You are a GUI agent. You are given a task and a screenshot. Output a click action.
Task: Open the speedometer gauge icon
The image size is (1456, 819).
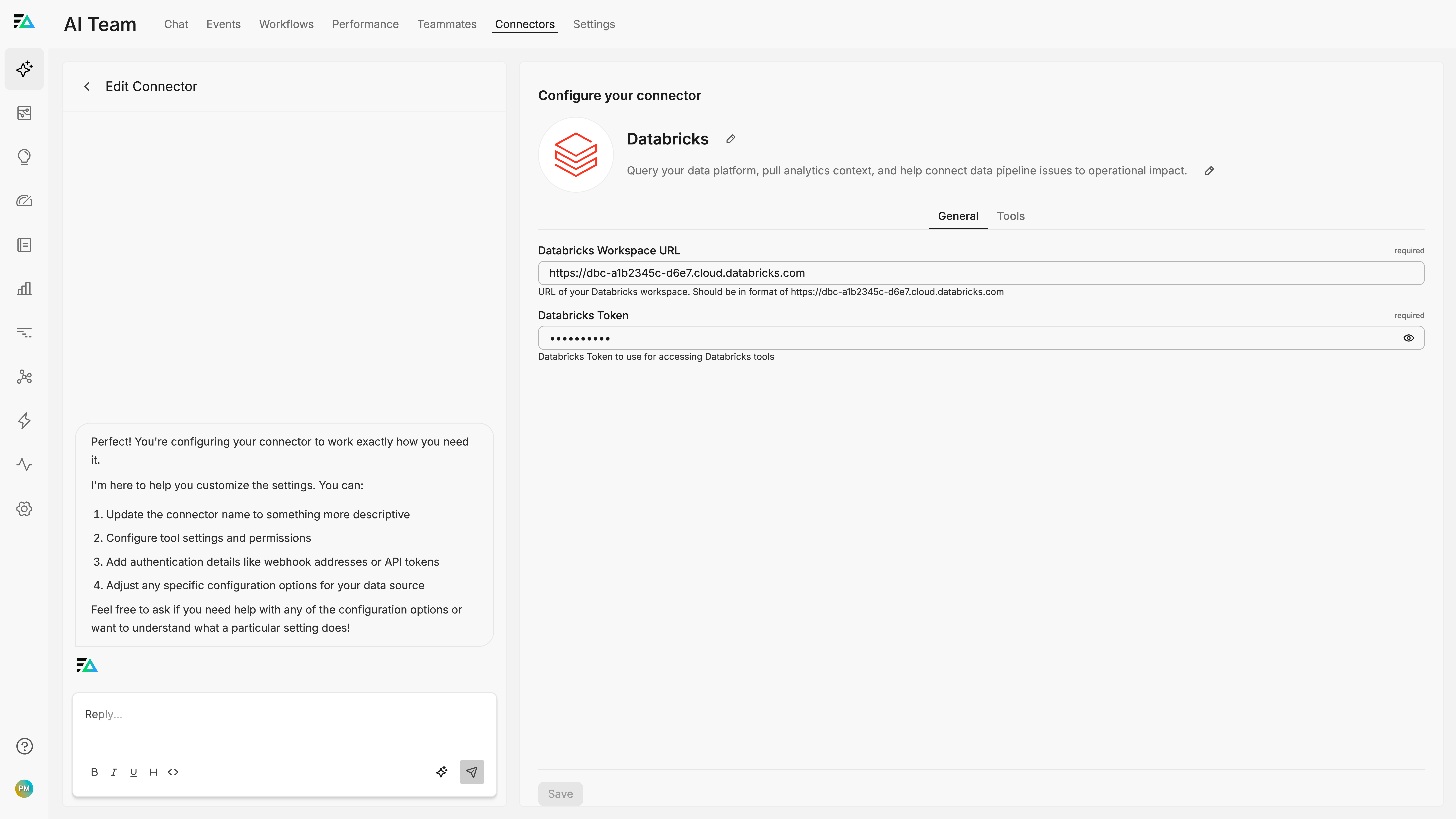point(24,201)
